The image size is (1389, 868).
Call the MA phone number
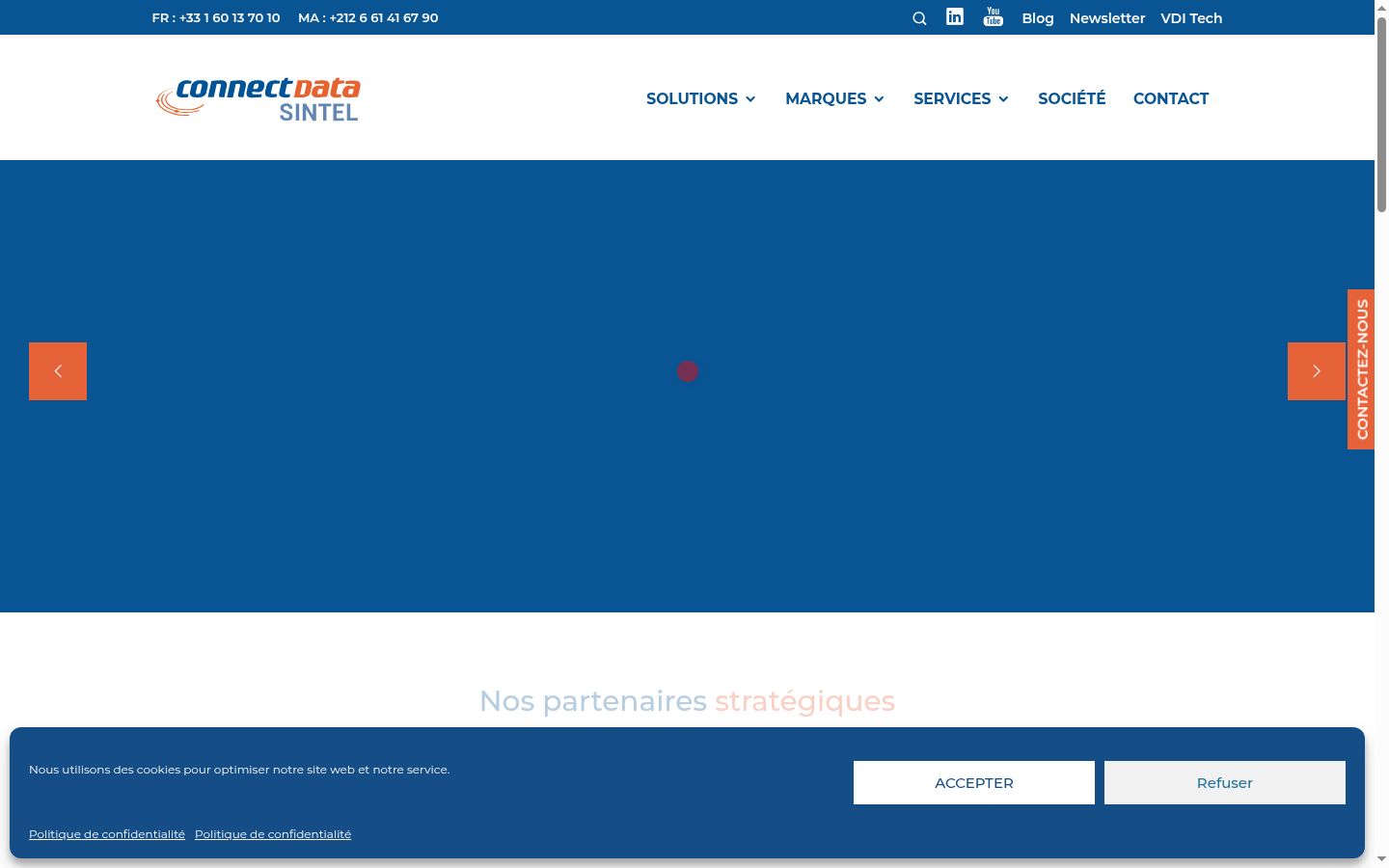coord(368,17)
